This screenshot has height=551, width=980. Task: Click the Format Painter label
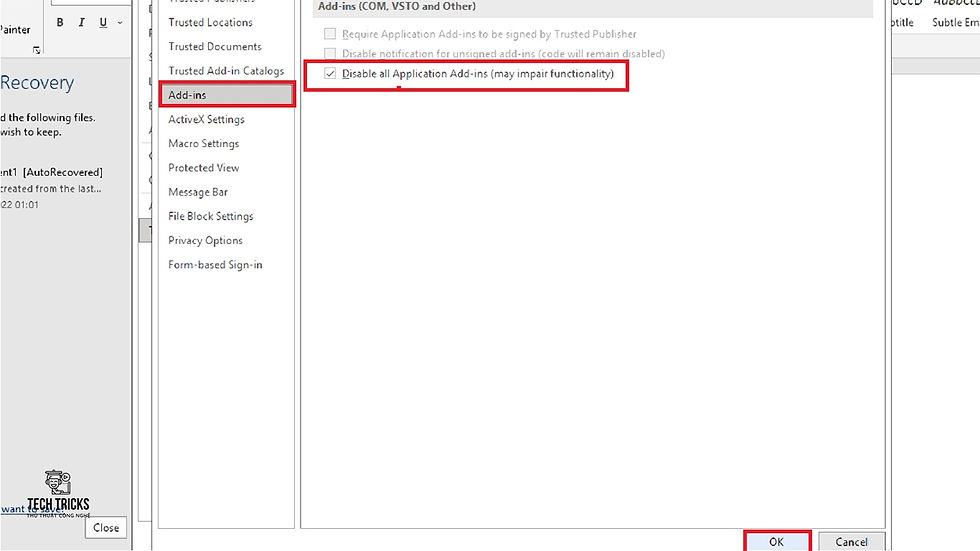15,29
